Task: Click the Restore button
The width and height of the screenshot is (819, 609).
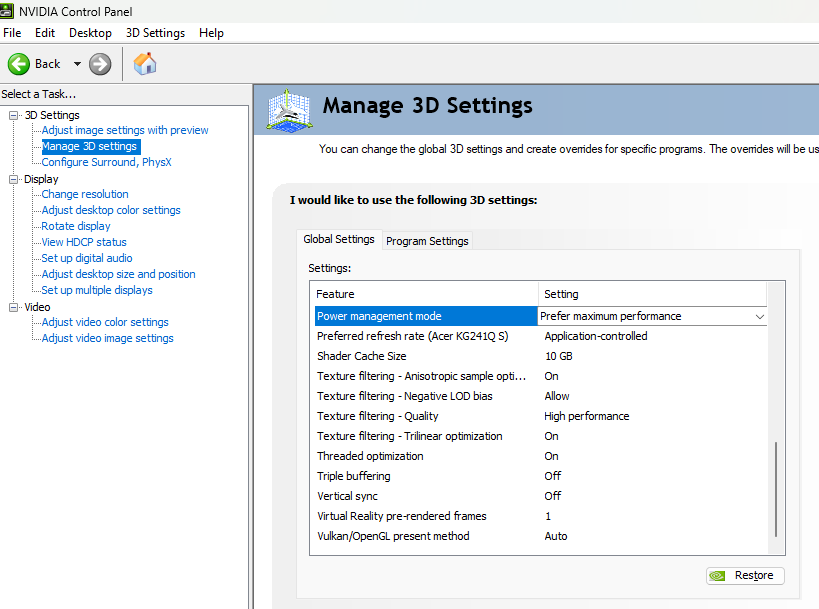Action: (745, 576)
